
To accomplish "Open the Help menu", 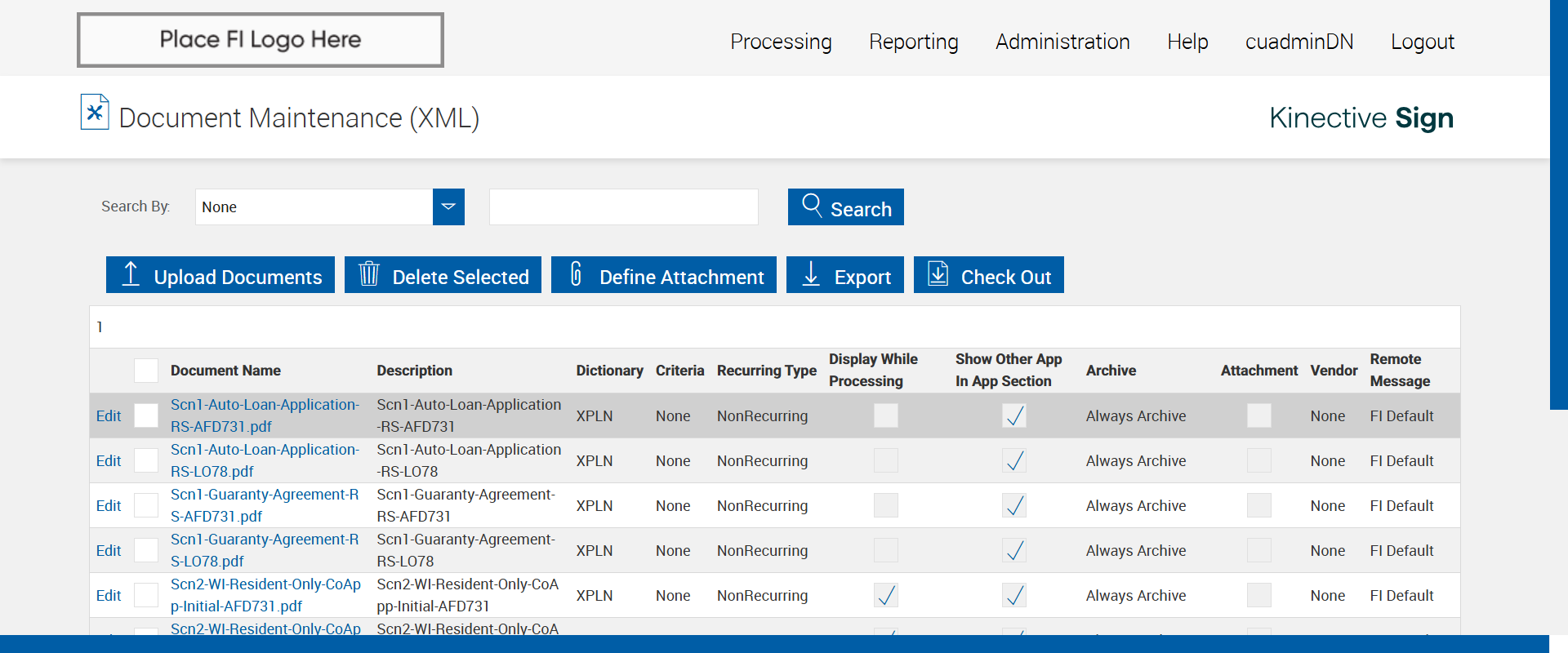I will [x=1187, y=42].
